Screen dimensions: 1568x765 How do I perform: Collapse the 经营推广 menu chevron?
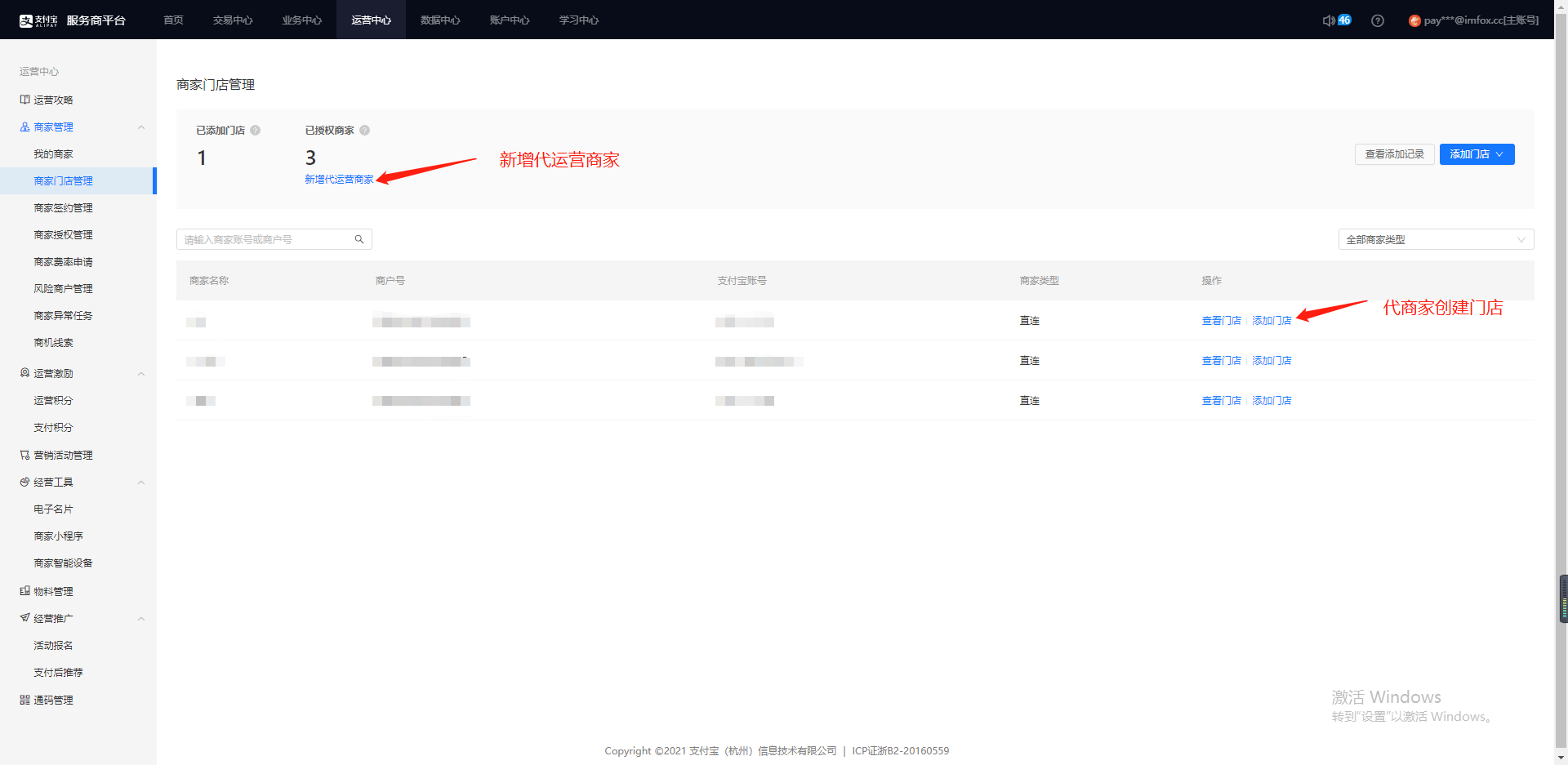click(141, 619)
